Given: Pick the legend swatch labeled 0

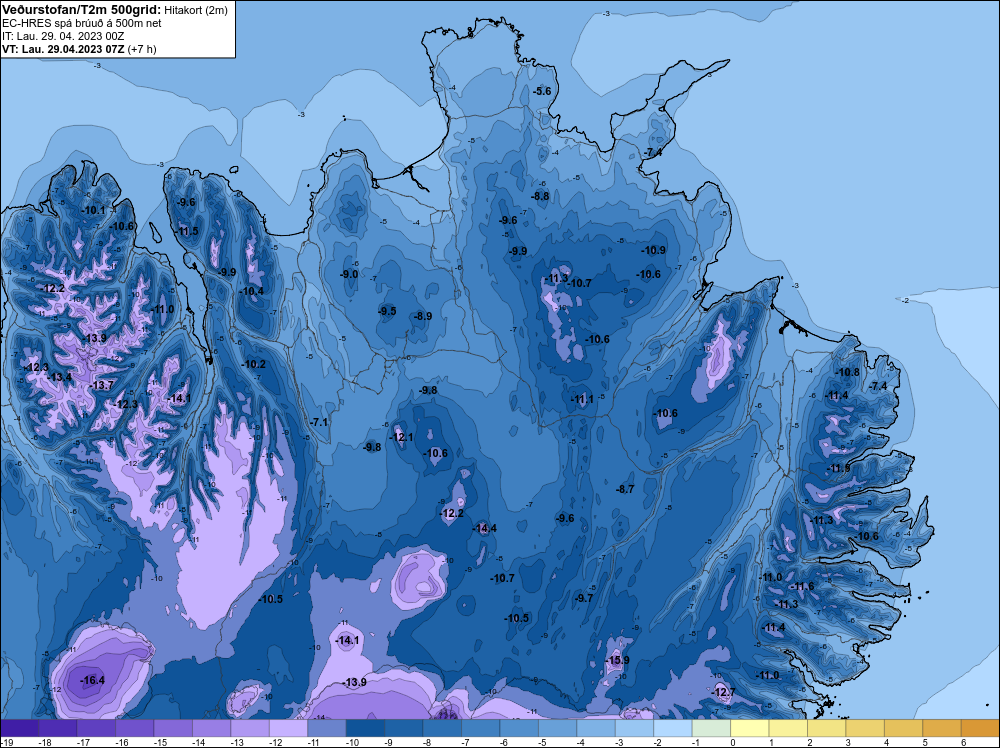Looking at the screenshot, I should pos(750,728).
